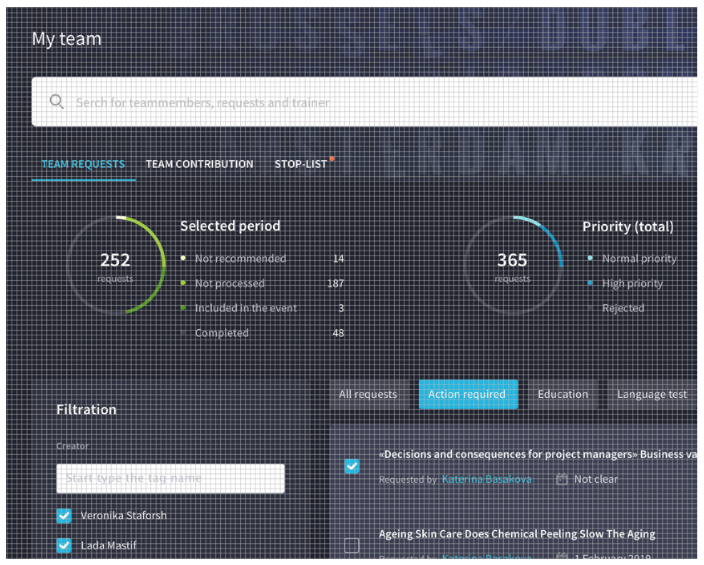This screenshot has width=704, height=565.
Task: Check the Ageing Skin Care request checkbox
Action: (352, 545)
